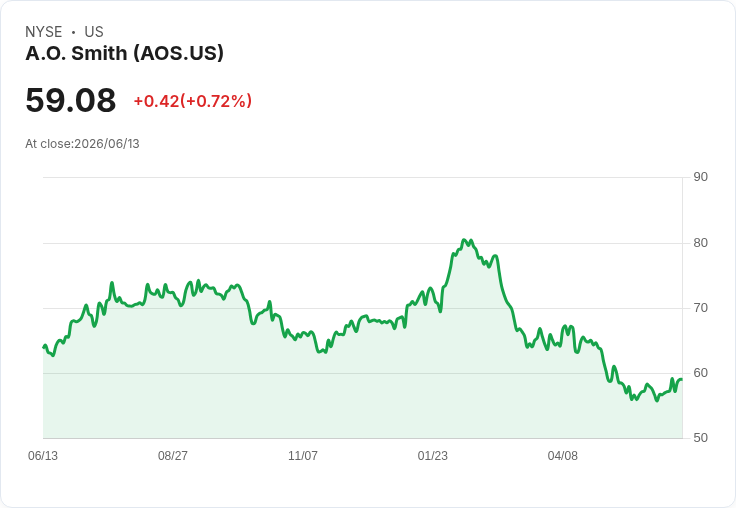The height and width of the screenshot is (508, 736).
Task: Click the 50 y-axis label
Action: click(700, 438)
